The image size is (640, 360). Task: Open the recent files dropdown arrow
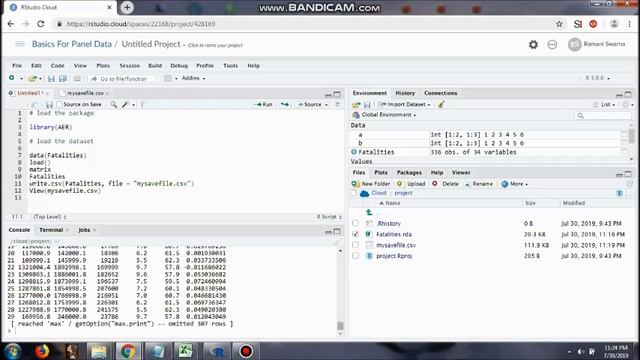pyautogui.click(x=40, y=78)
